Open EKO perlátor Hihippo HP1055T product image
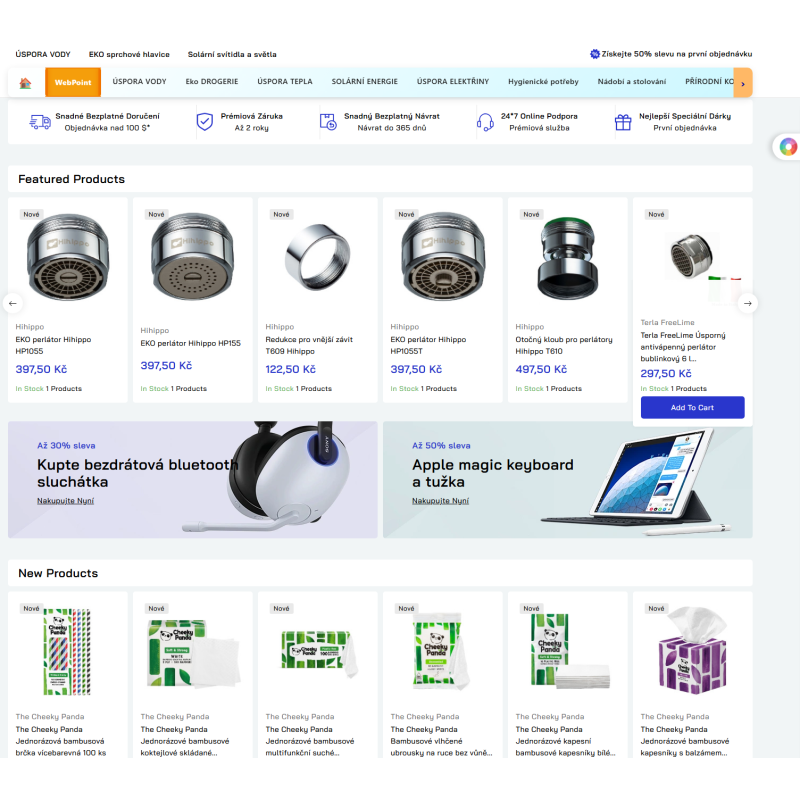 click(x=443, y=257)
